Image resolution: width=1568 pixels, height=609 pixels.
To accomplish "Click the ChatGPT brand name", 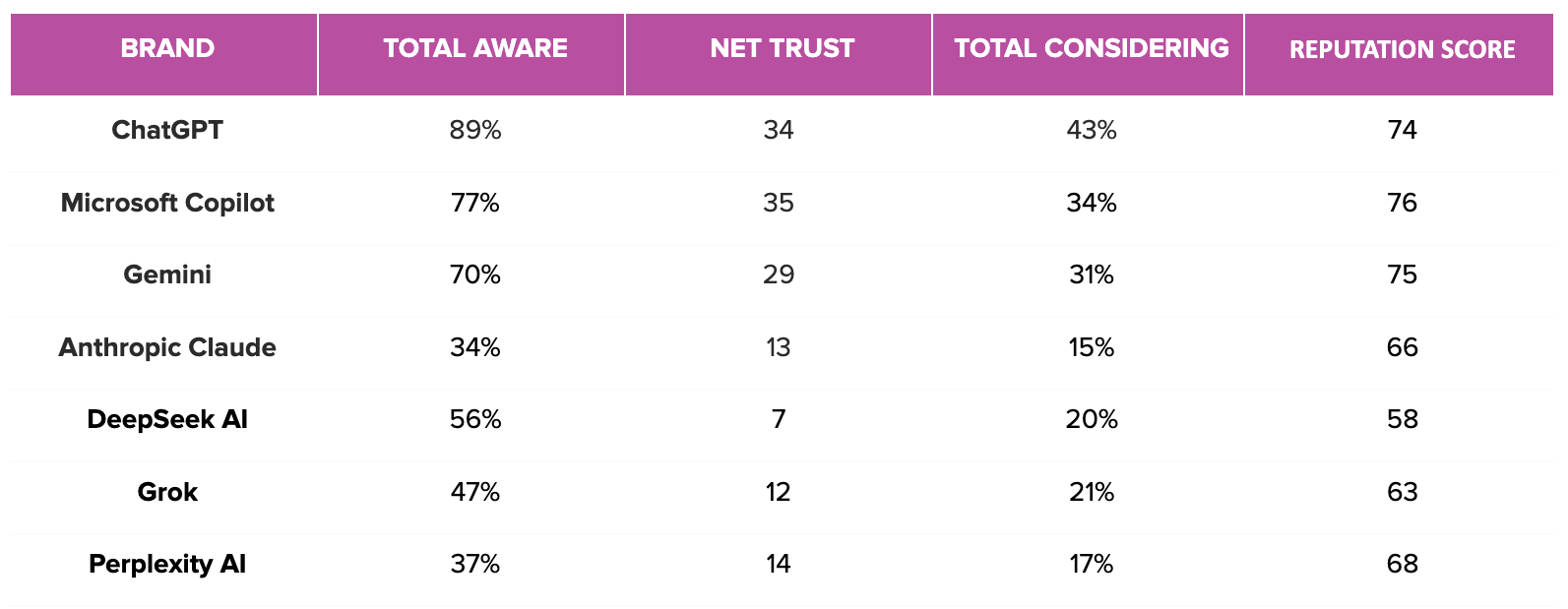I will 167,130.
